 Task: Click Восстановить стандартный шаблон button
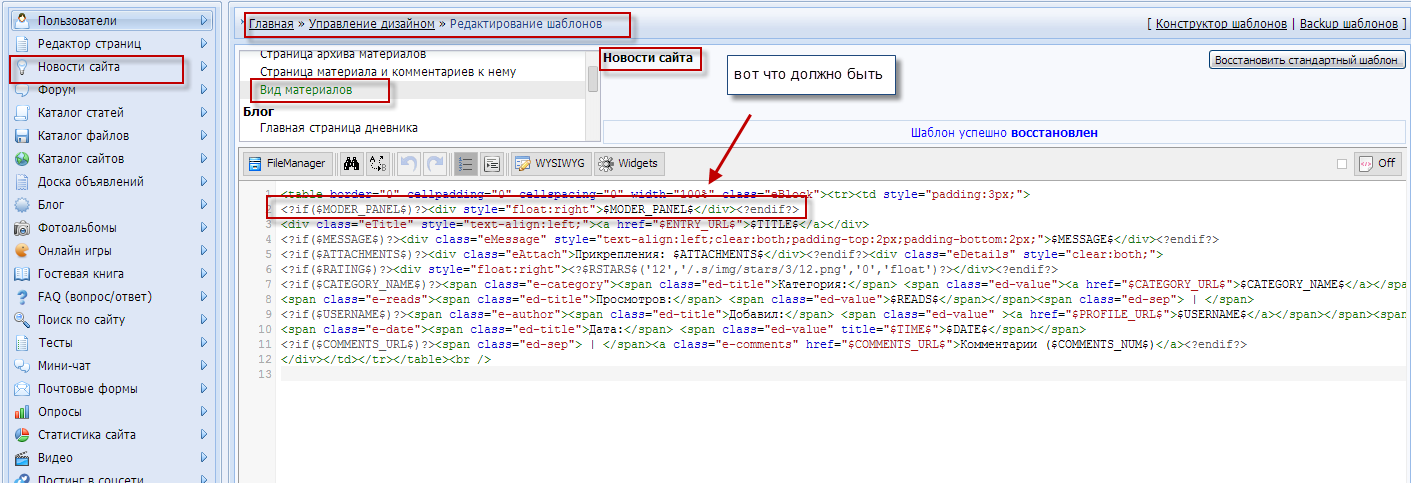[x=1307, y=60]
